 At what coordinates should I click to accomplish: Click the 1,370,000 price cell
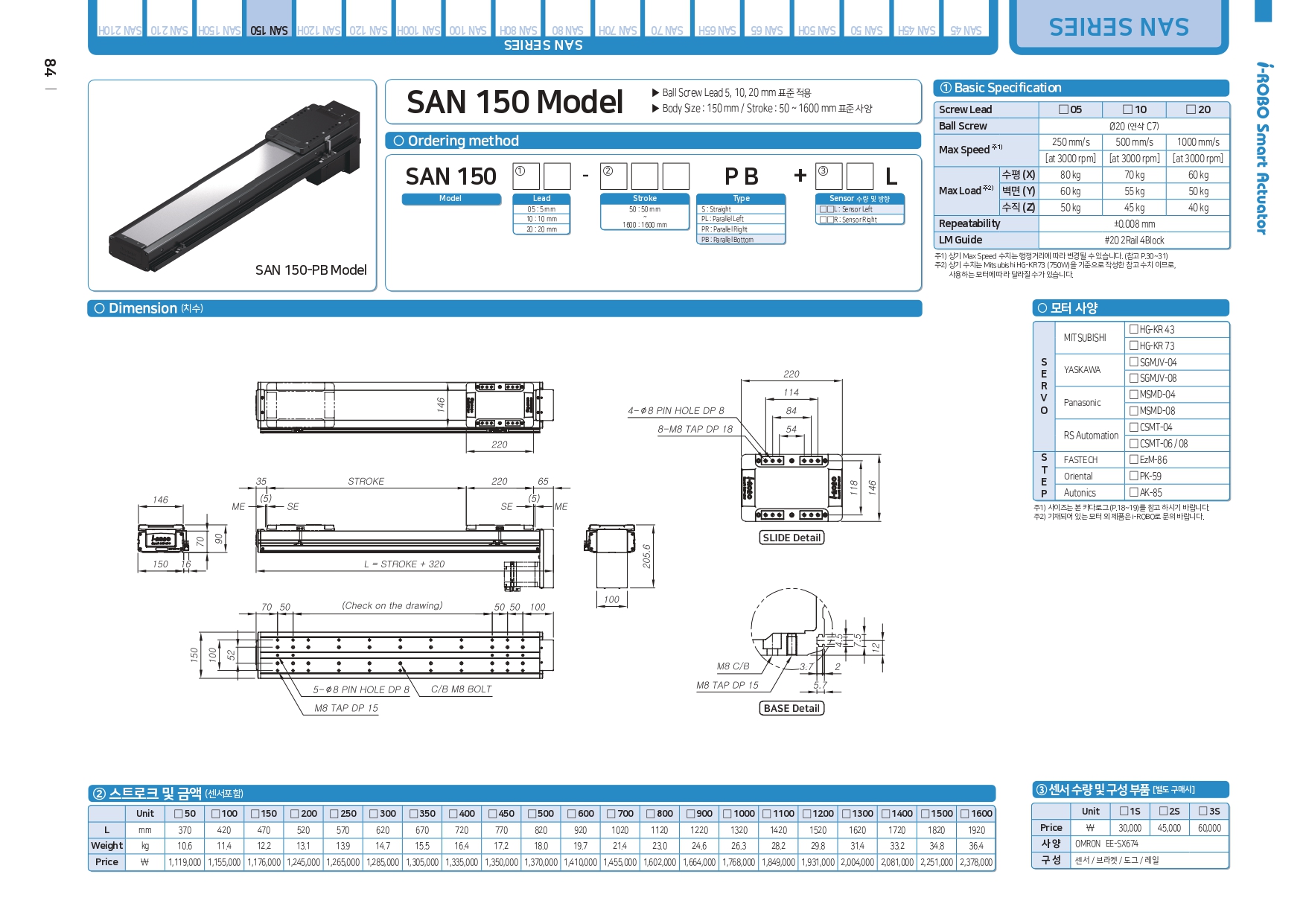[541, 862]
